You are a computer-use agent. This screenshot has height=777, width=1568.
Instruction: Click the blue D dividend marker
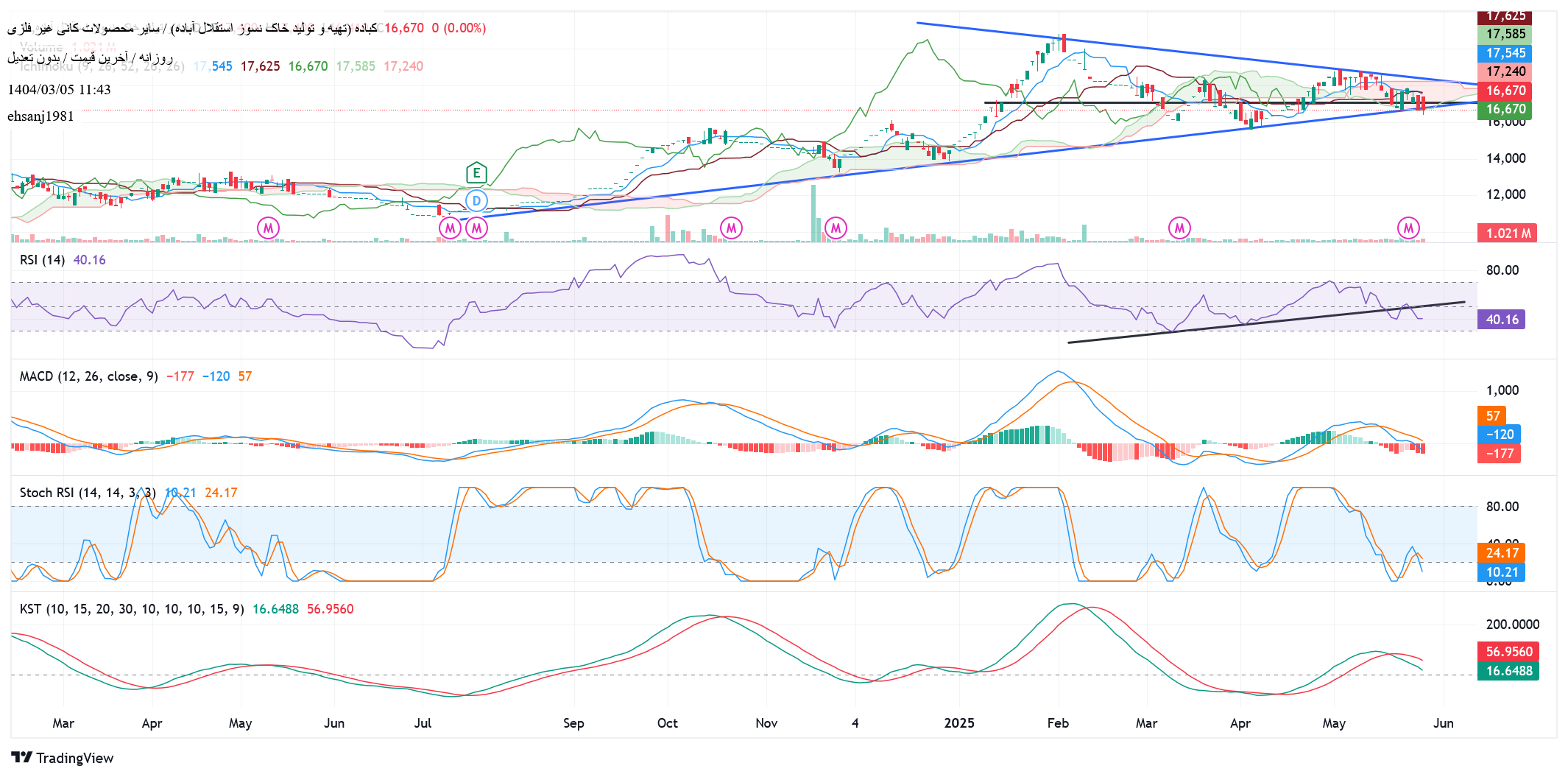point(476,200)
